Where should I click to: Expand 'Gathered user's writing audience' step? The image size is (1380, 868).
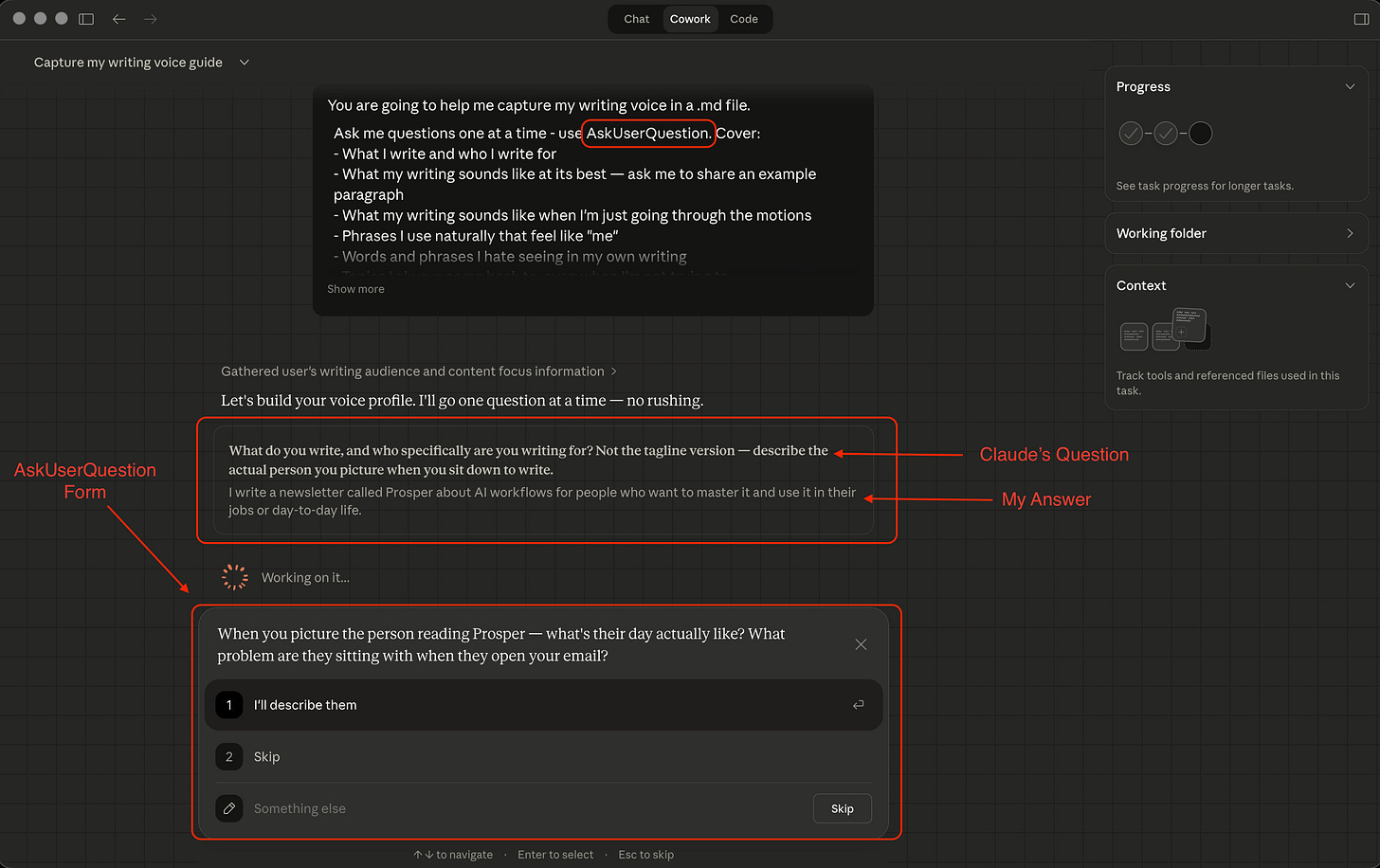[x=419, y=371]
